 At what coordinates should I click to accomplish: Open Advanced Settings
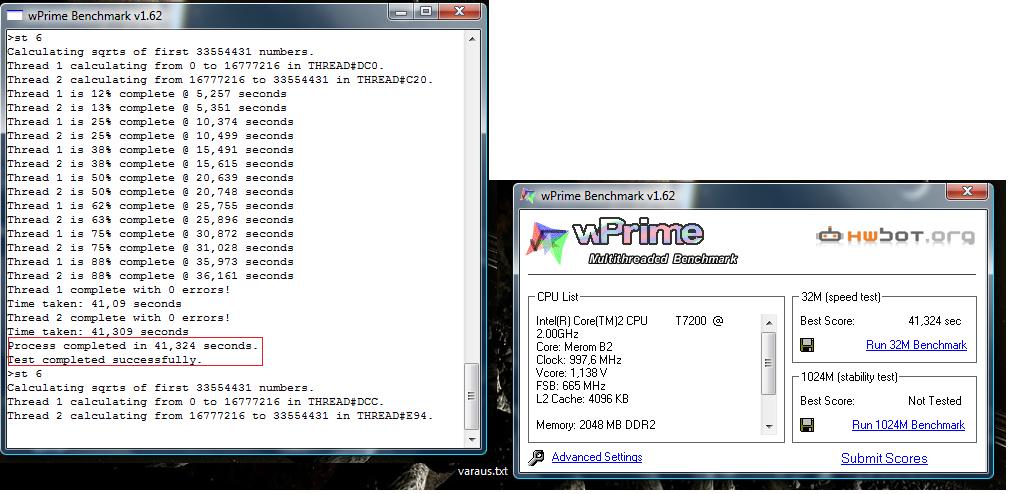coord(597,457)
